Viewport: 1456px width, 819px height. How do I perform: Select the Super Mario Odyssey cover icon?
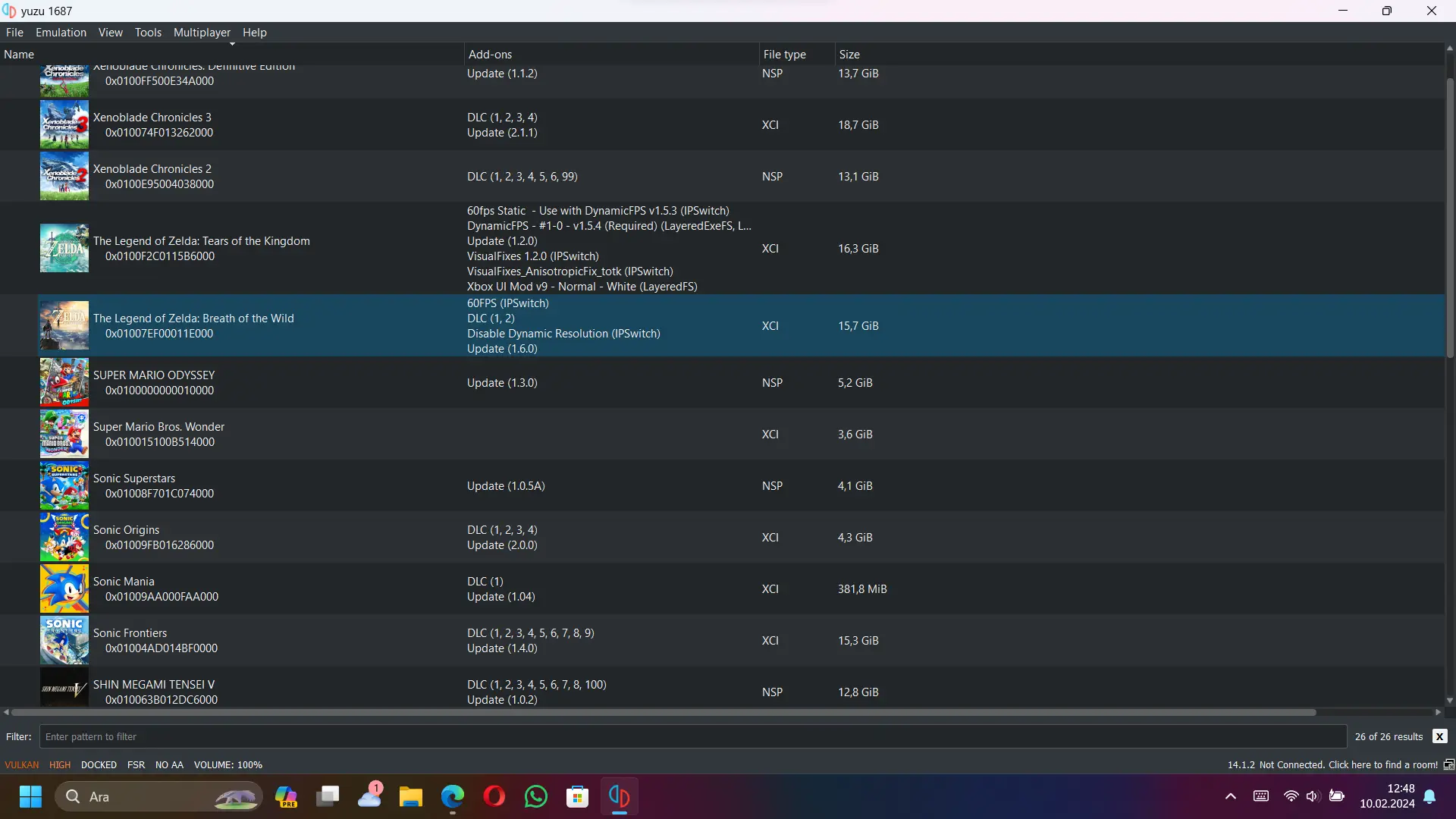64,382
